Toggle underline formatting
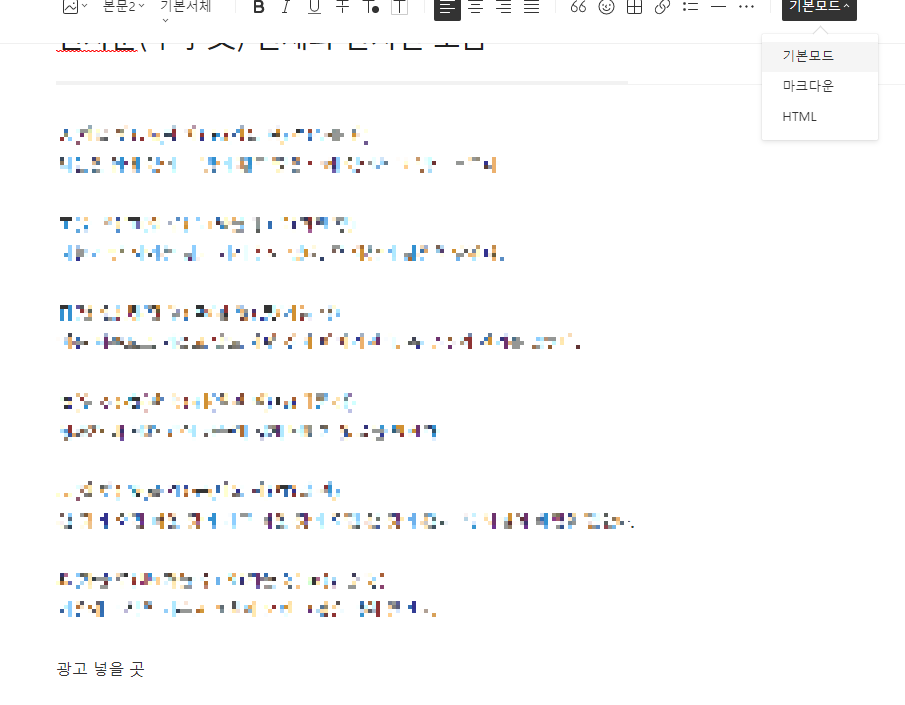Image resolution: width=905 pixels, height=705 pixels. coord(314,7)
